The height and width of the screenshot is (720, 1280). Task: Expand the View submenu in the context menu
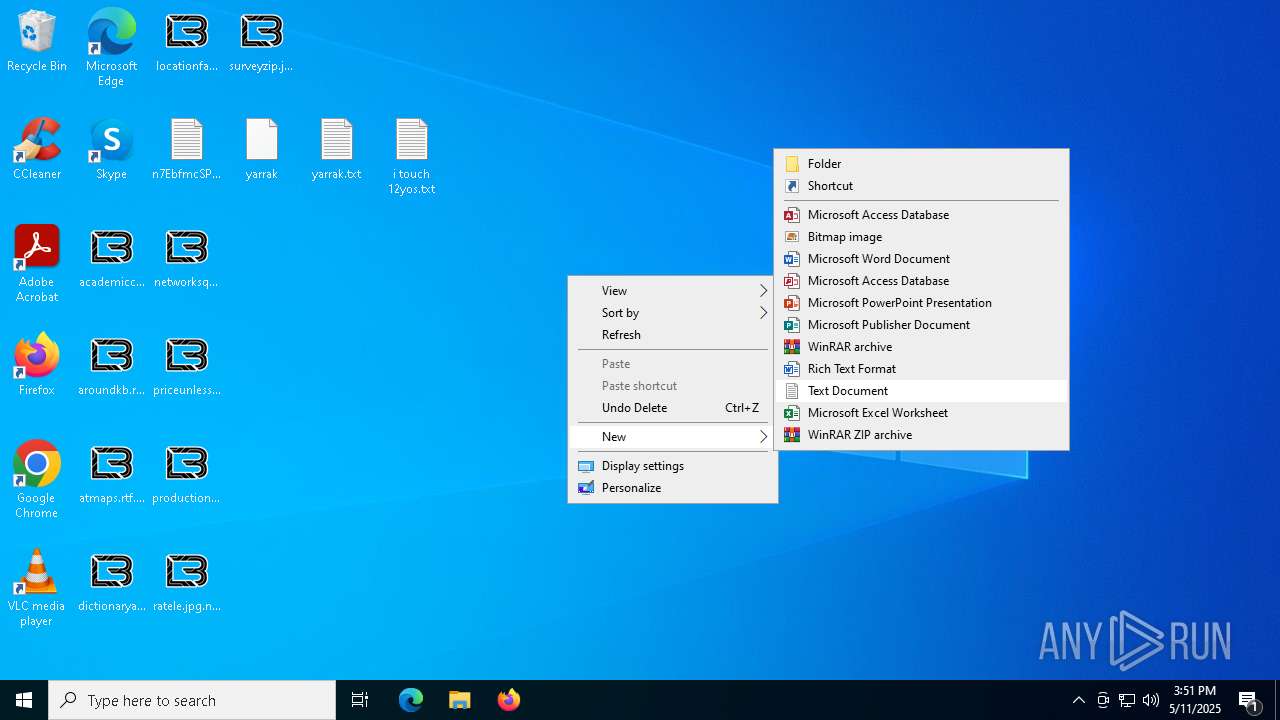tap(673, 291)
